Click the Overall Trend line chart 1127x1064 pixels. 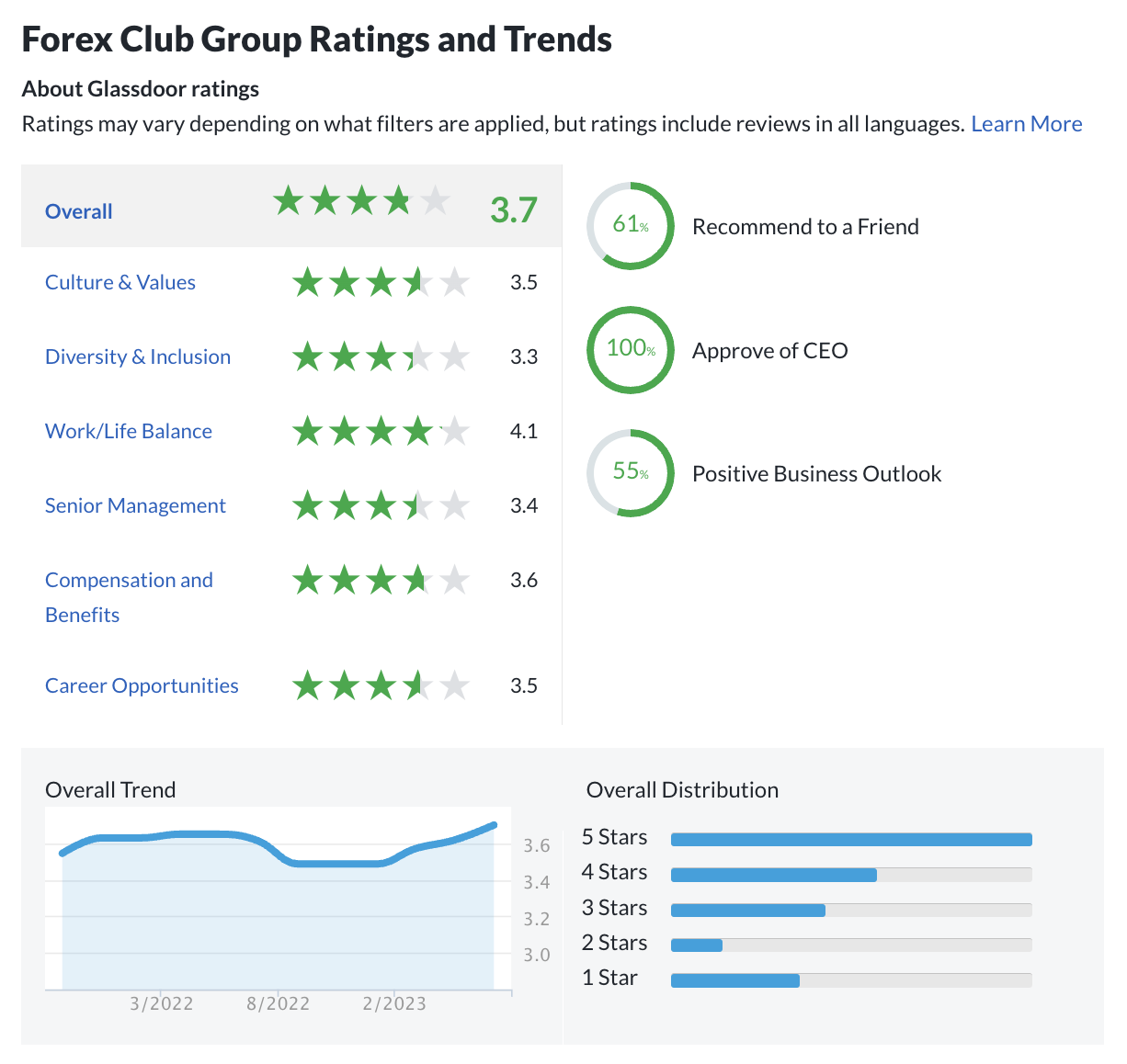[x=278, y=900]
